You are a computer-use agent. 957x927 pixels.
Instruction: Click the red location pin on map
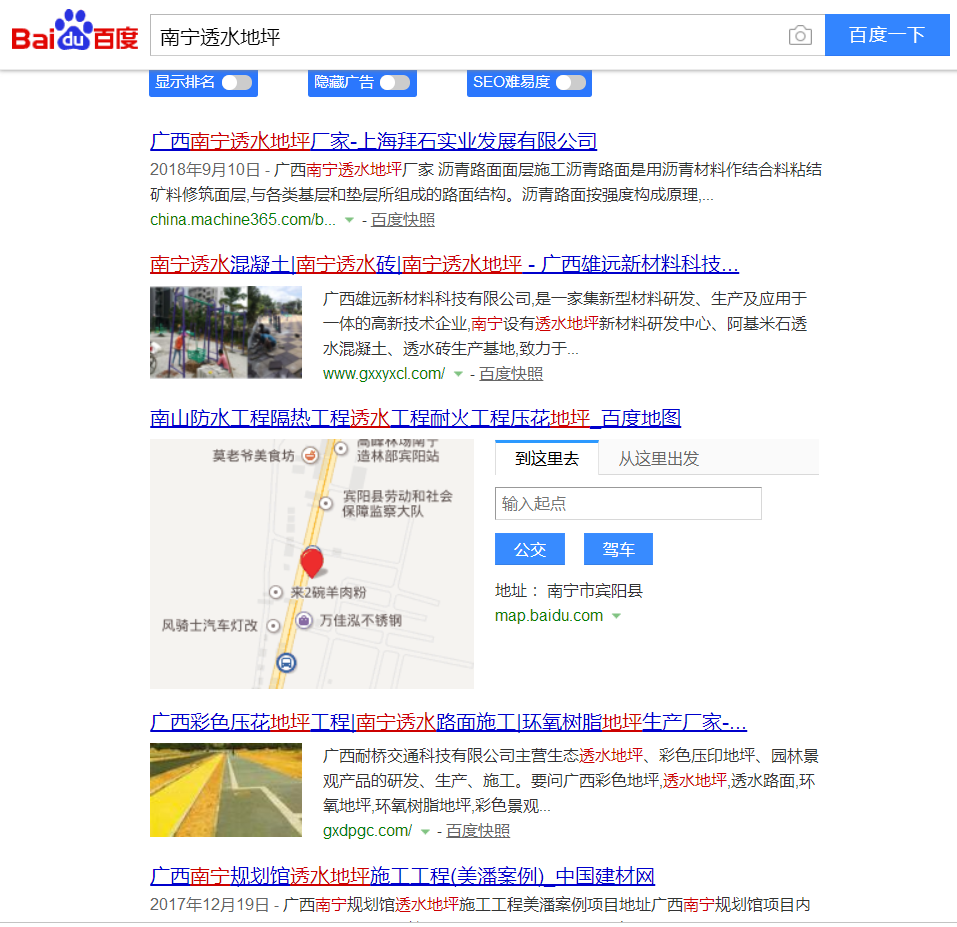pos(312,563)
